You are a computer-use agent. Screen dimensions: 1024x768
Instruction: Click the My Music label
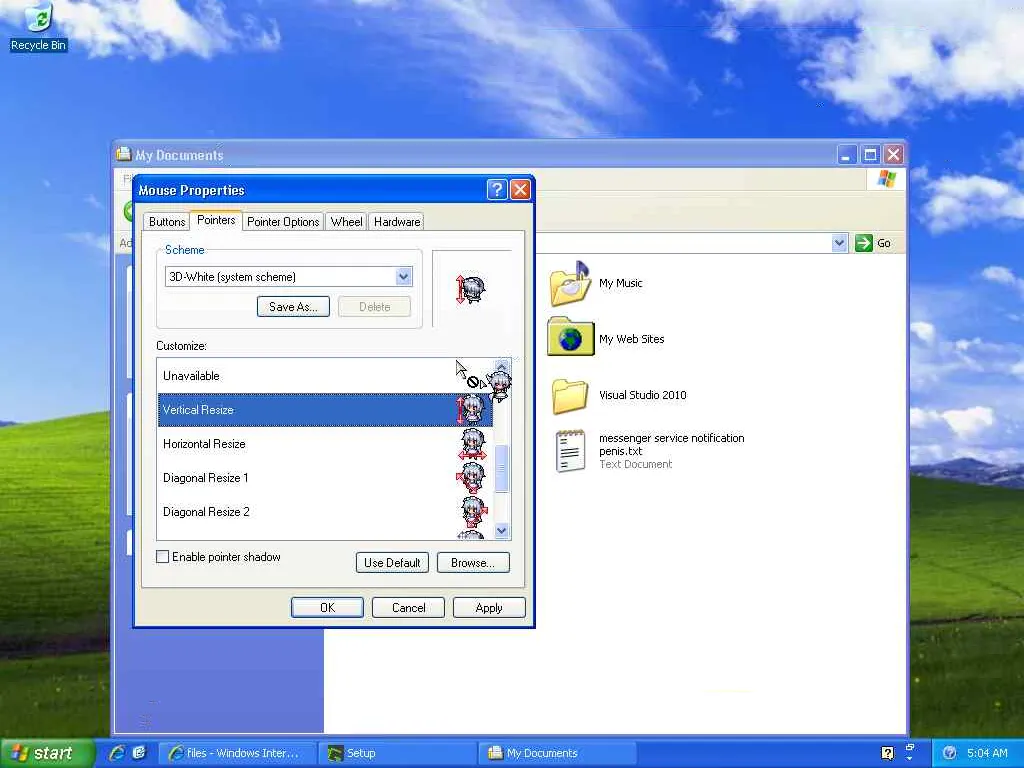pyautogui.click(x=620, y=283)
